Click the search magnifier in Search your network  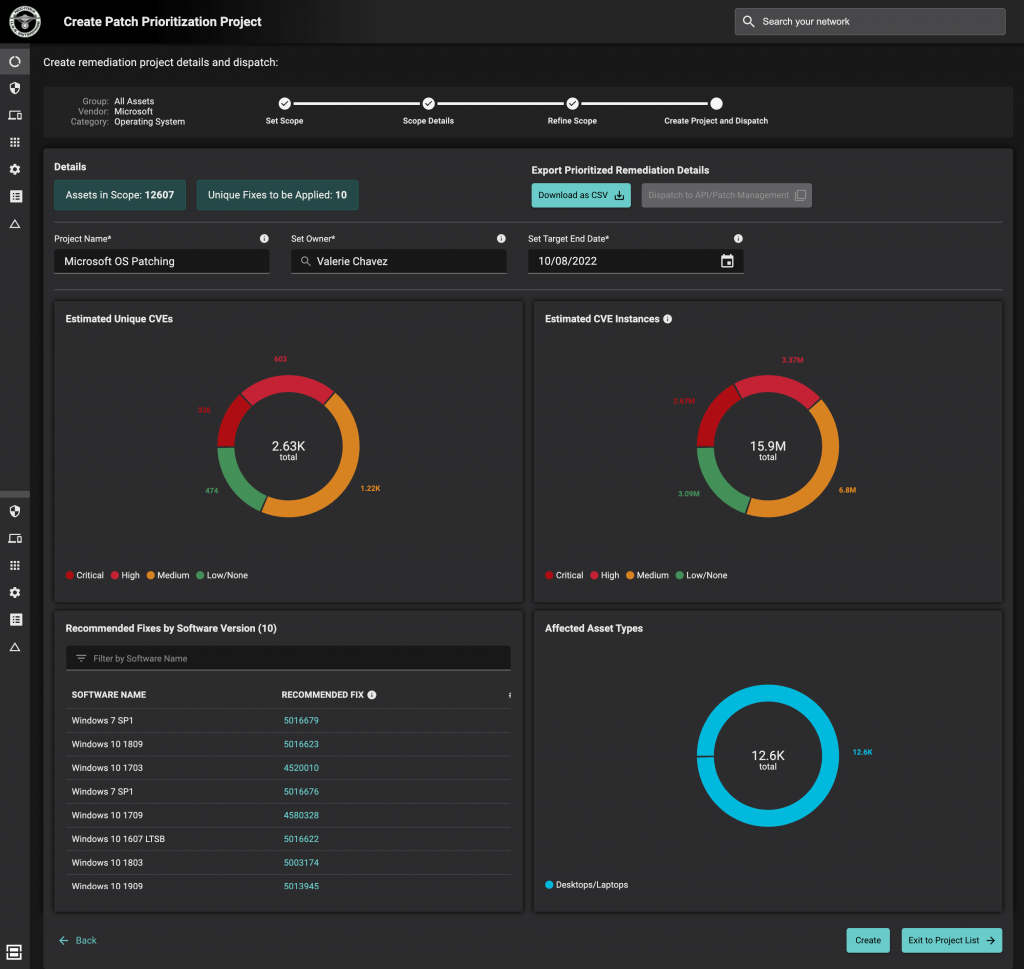pos(749,21)
